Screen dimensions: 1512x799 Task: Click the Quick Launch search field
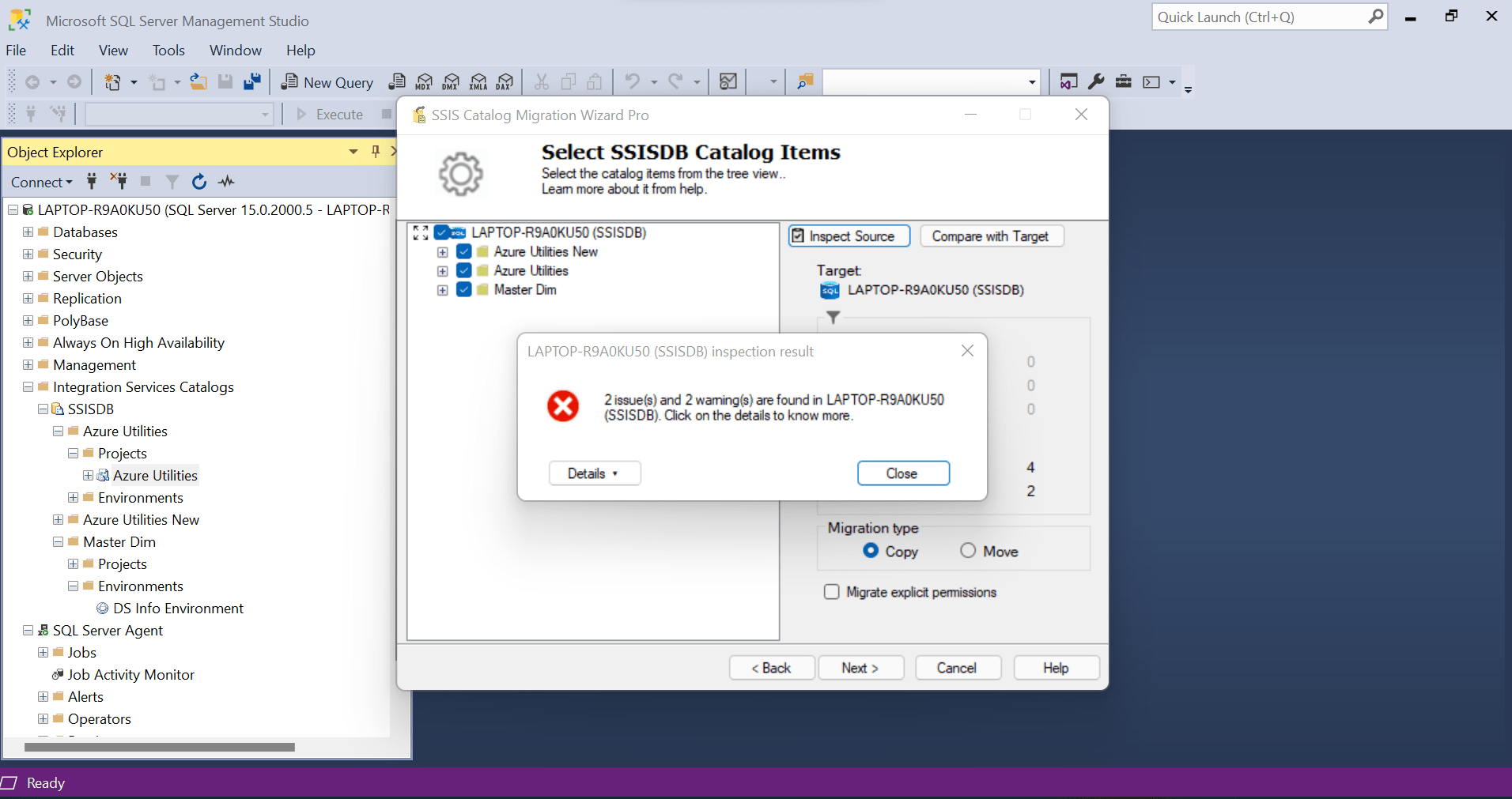coord(1257,16)
